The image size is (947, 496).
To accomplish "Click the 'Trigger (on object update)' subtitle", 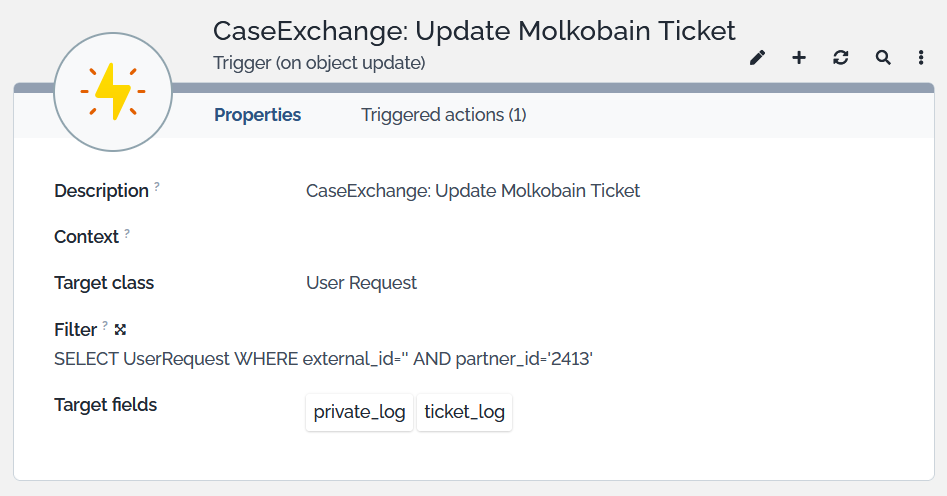I will point(319,63).
